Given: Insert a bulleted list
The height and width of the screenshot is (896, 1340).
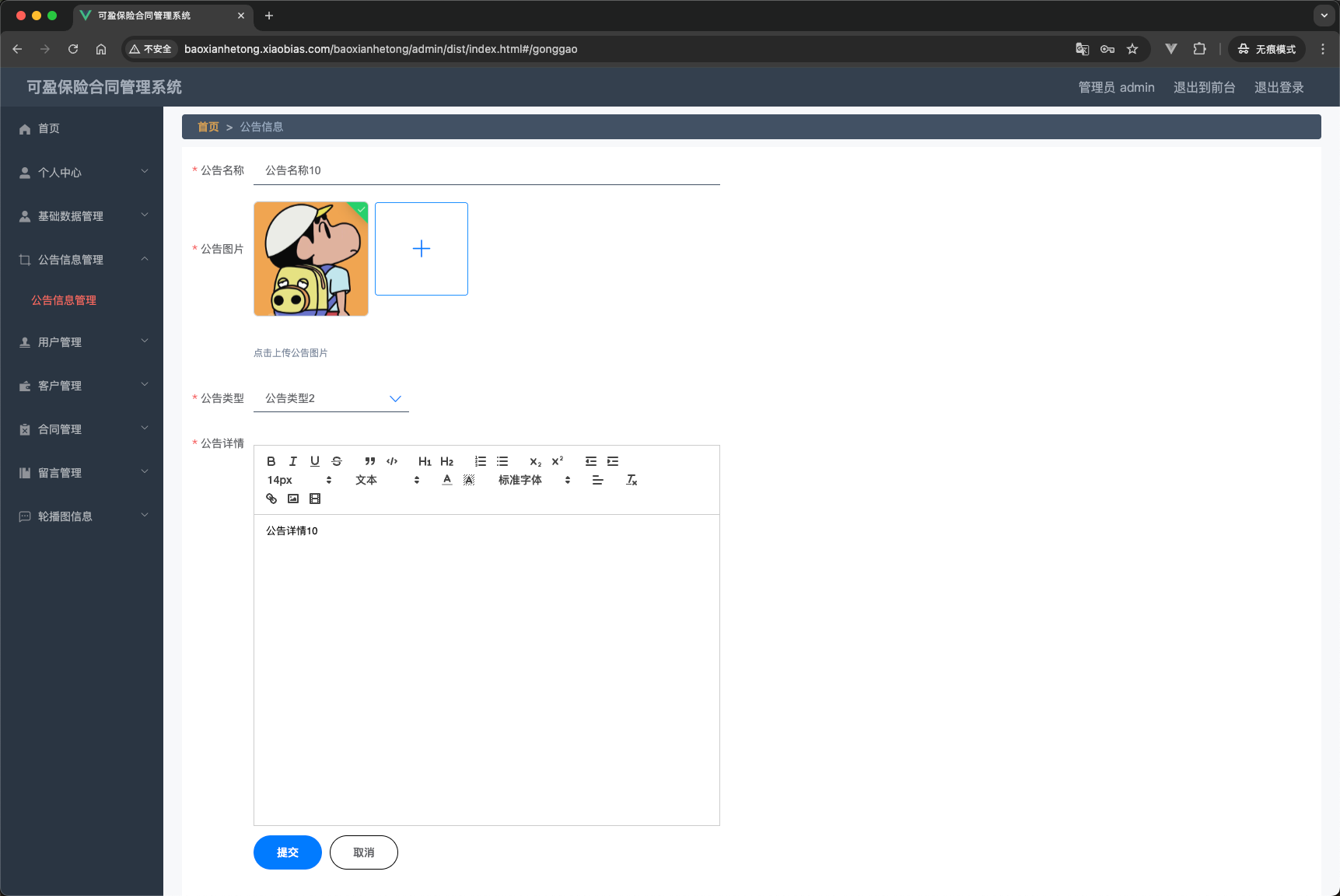Looking at the screenshot, I should [502, 461].
